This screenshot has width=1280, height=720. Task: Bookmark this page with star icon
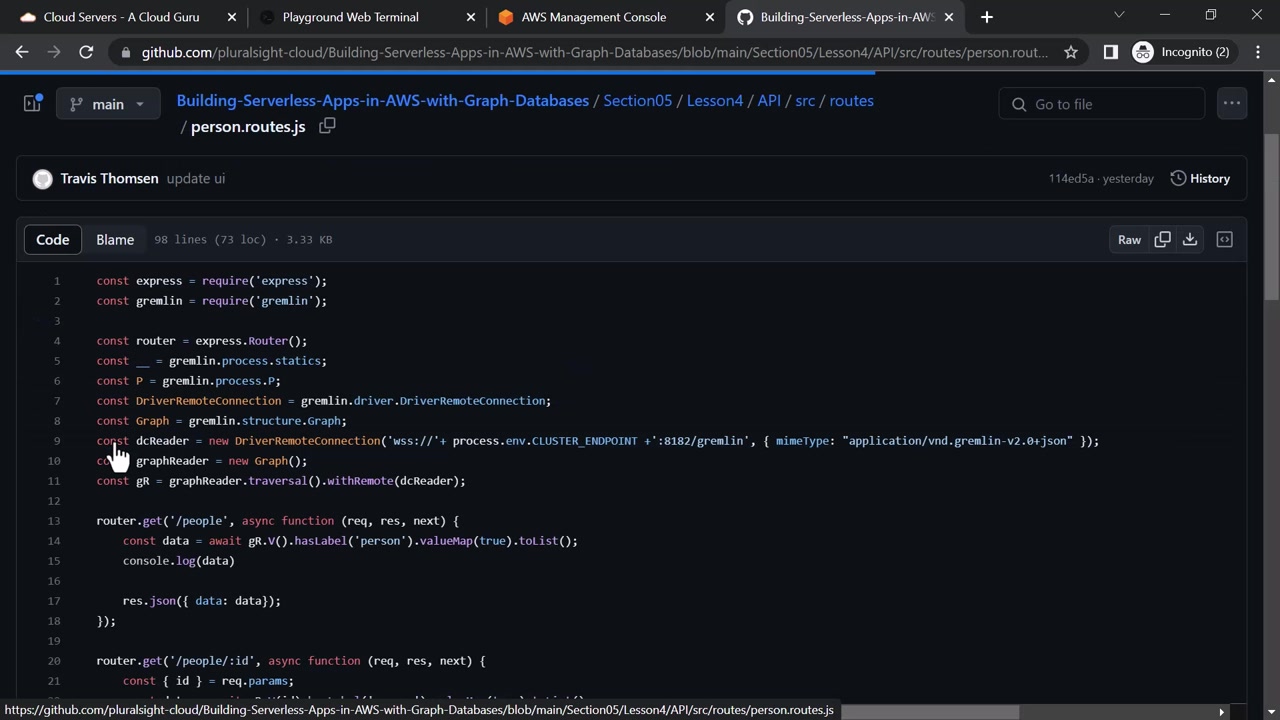(x=1071, y=52)
